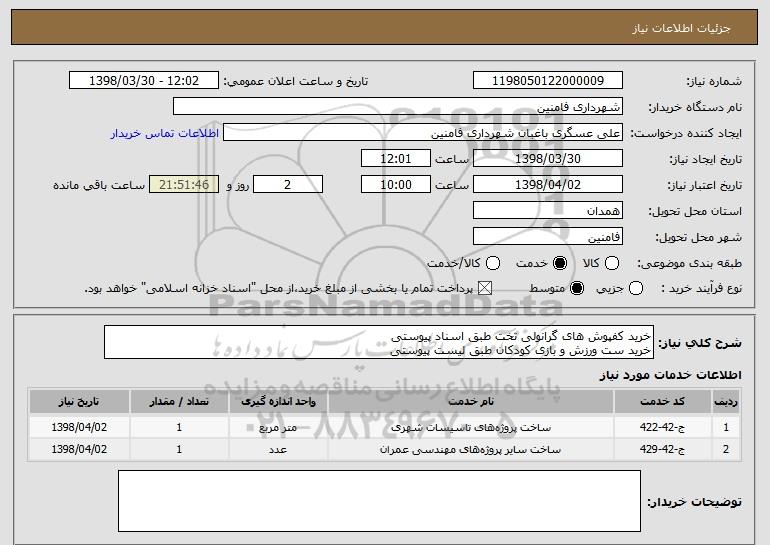Click the طبقه بندی موضوعی label
Image resolution: width=770 pixels, height=545 pixels.
tap(689, 264)
